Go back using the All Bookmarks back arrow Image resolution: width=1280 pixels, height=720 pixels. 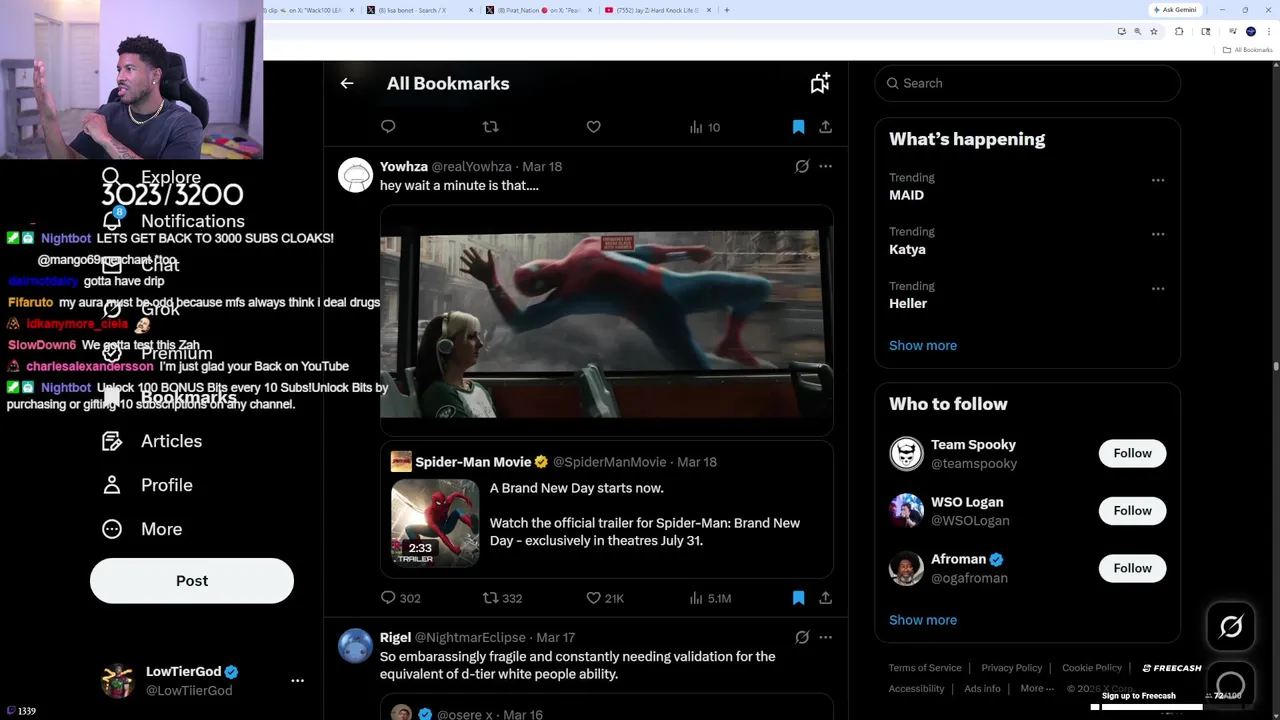[347, 84]
